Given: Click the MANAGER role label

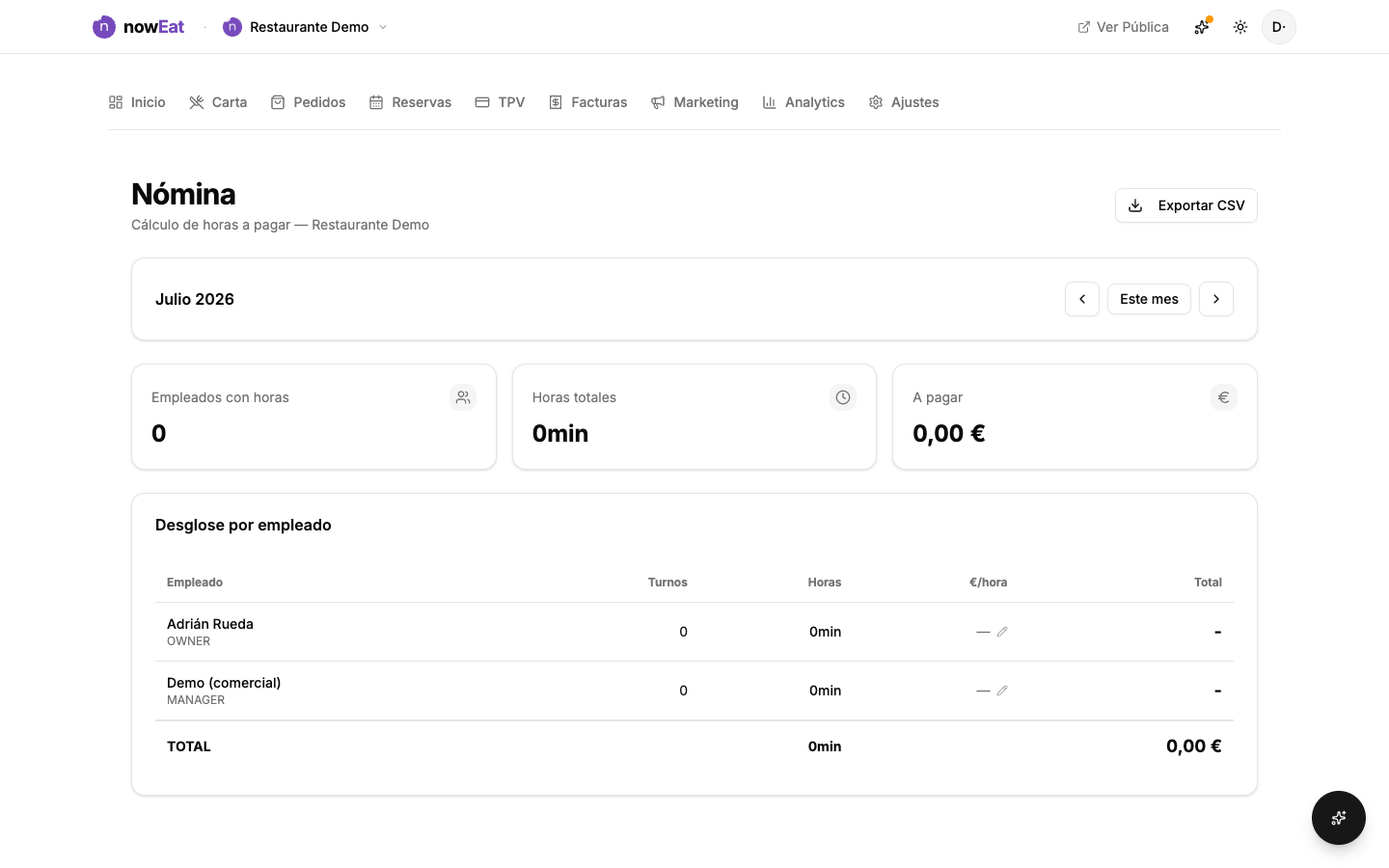Looking at the screenshot, I should point(196,700).
